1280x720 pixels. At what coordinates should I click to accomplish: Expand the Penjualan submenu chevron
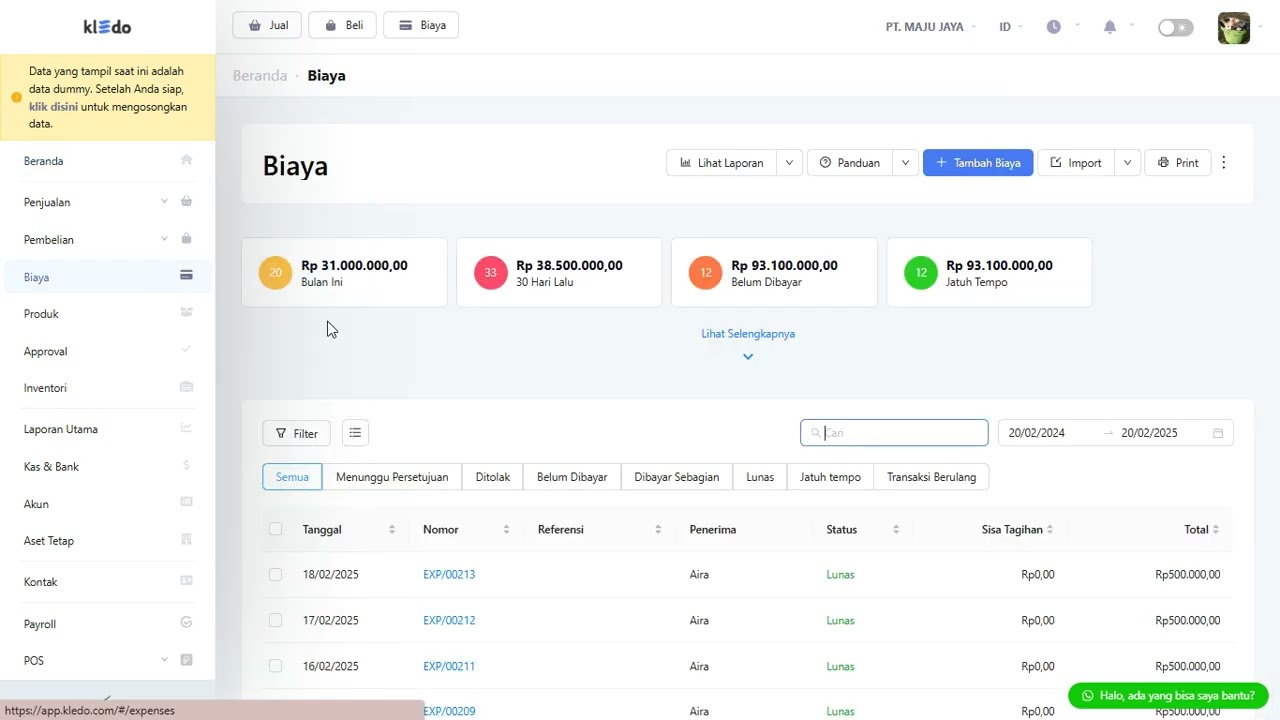point(164,201)
